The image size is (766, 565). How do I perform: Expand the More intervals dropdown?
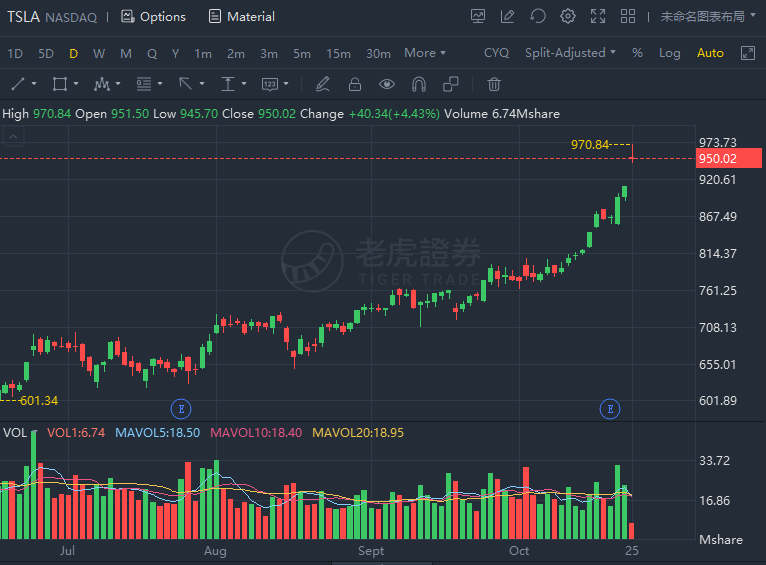click(425, 53)
